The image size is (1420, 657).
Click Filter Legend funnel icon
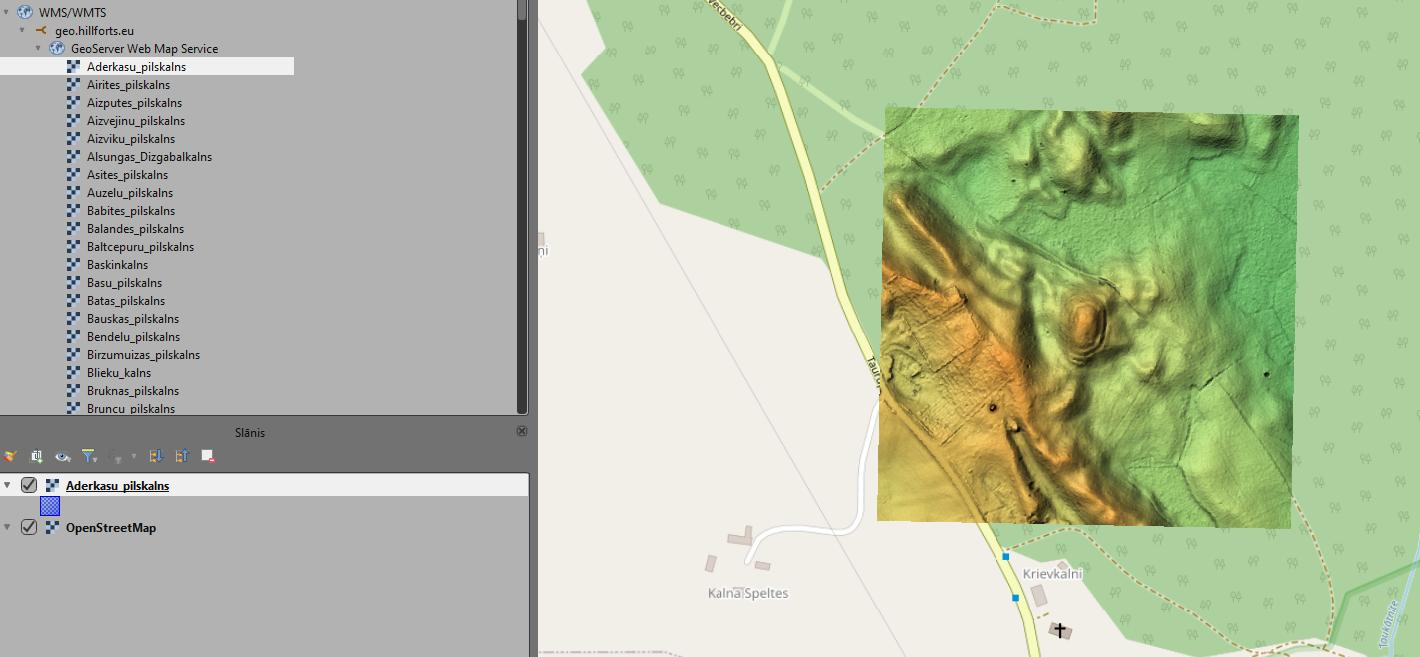pos(89,456)
